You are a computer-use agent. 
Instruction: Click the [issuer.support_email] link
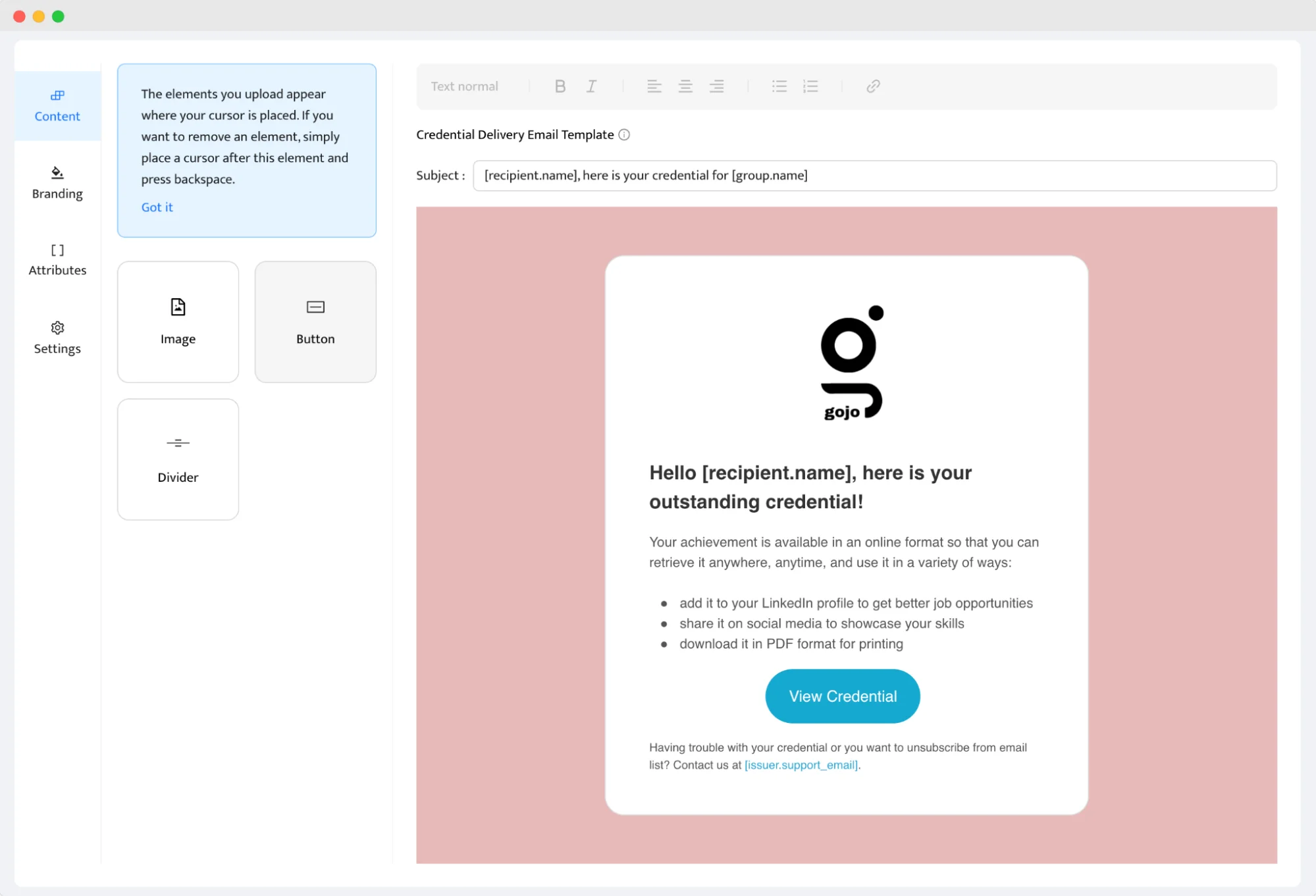801,765
